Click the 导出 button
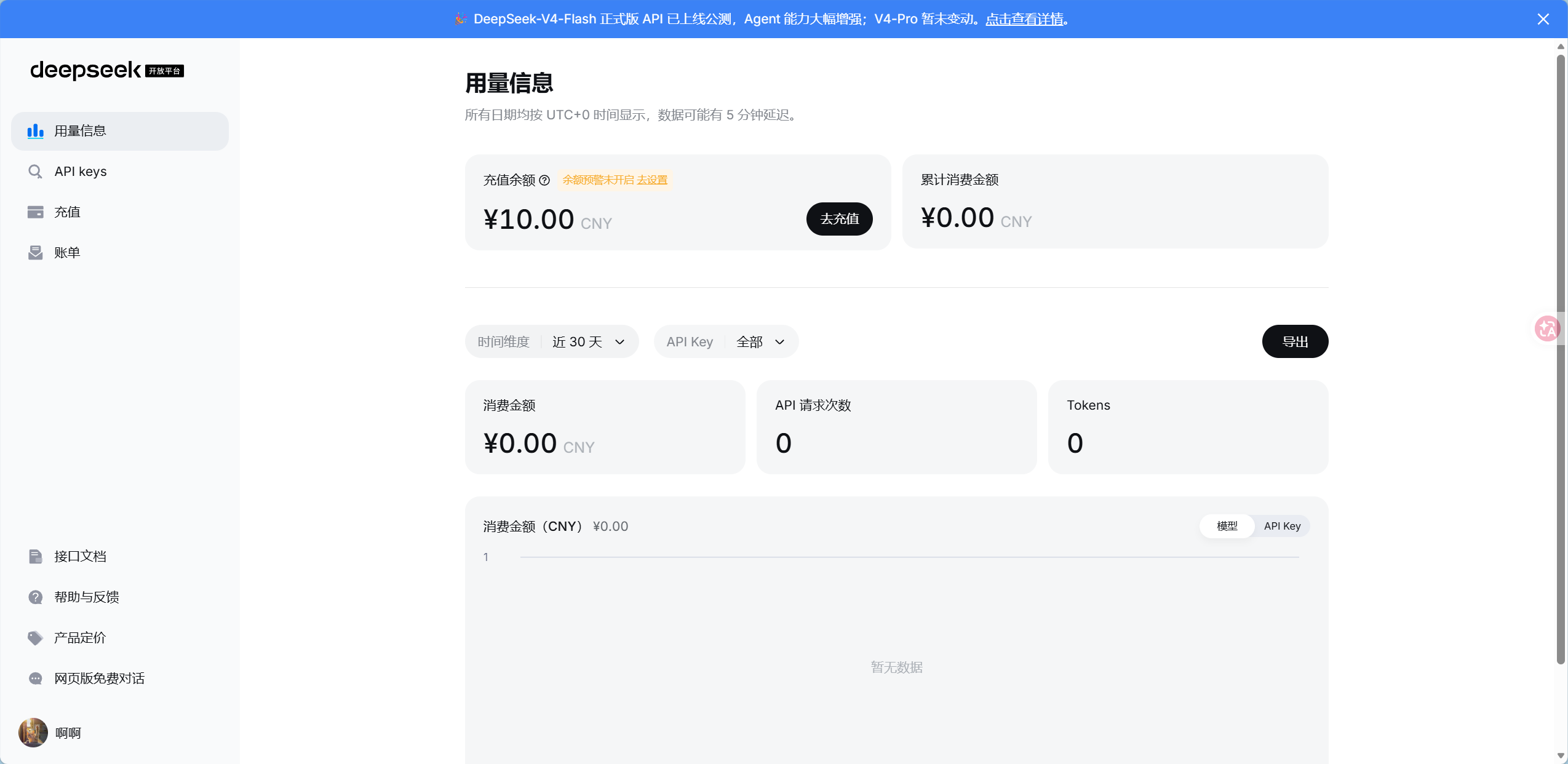The image size is (1568, 764). pyautogui.click(x=1295, y=341)
